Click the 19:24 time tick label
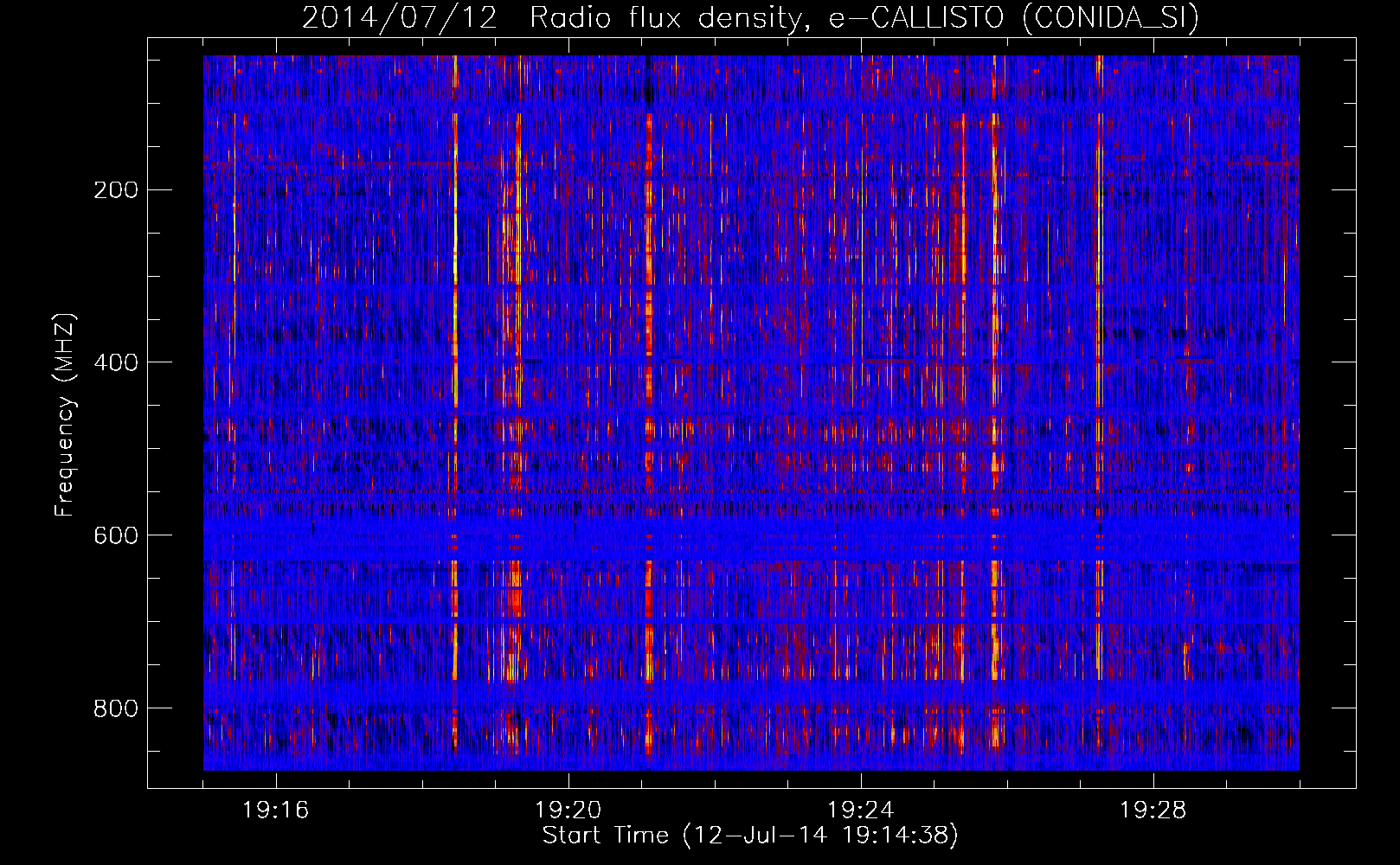 point(861,811)
